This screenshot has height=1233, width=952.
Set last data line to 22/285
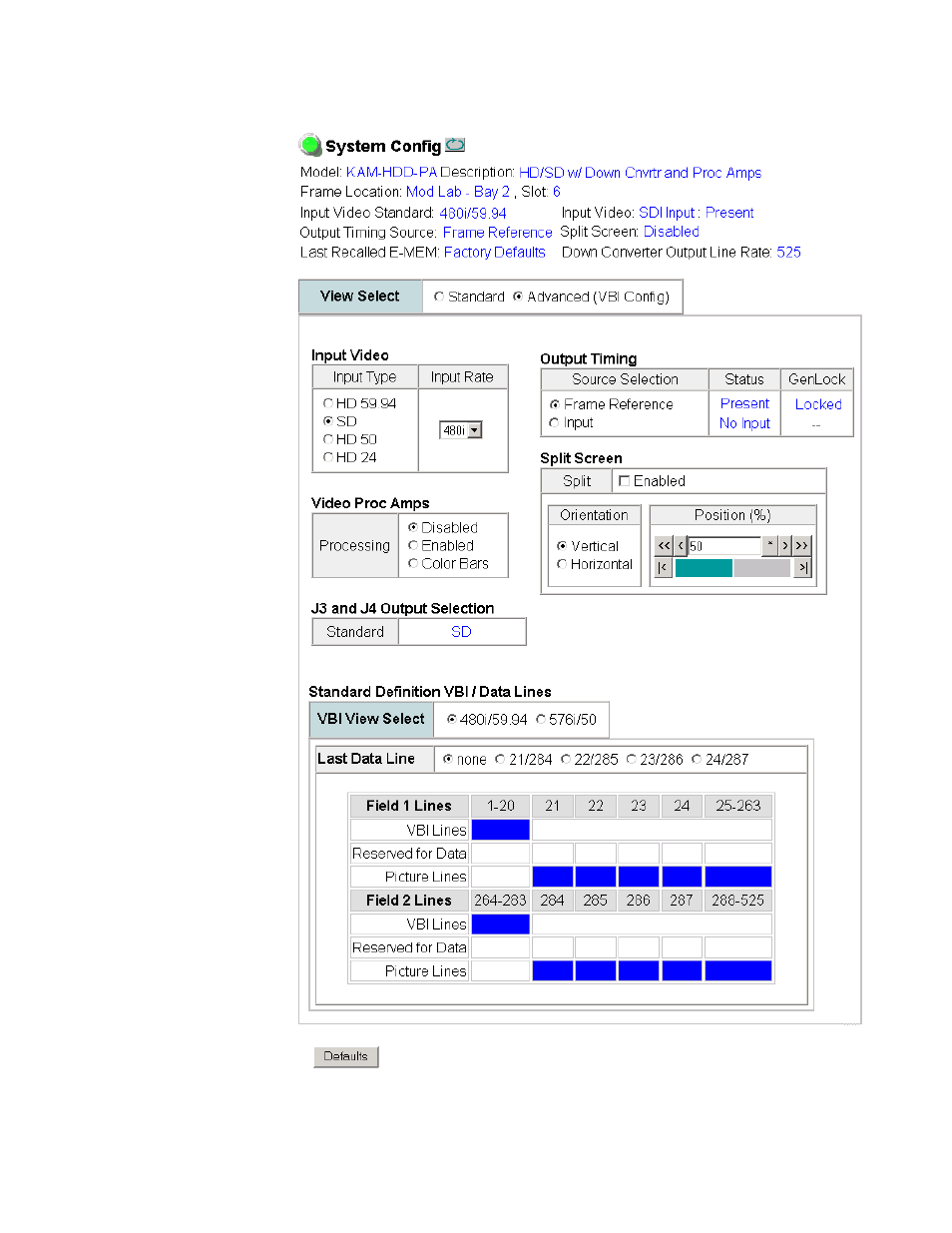point(565,759)
